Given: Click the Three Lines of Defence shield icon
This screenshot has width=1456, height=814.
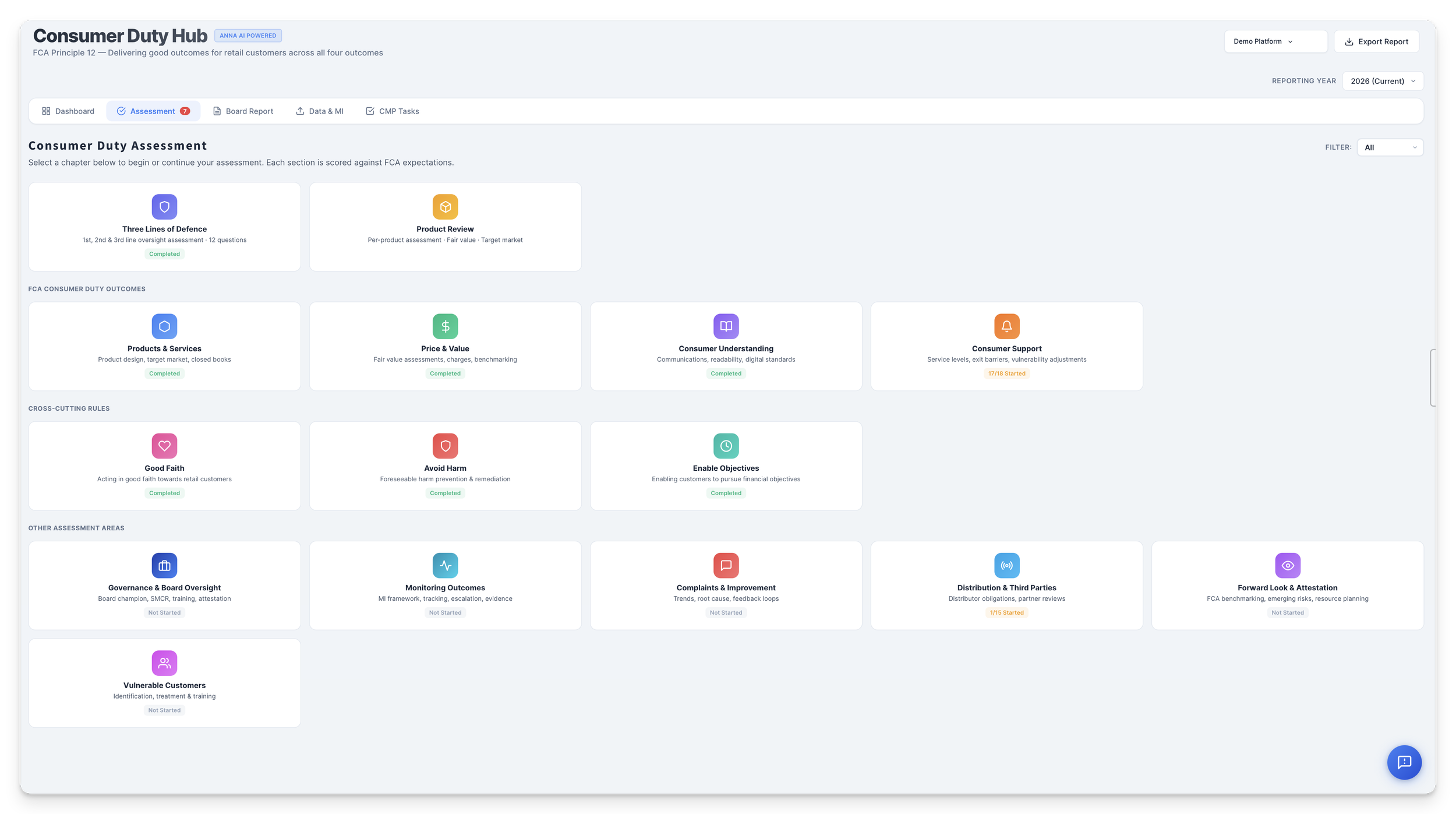Looking at the screenshot, I should (x=164, y=207).
